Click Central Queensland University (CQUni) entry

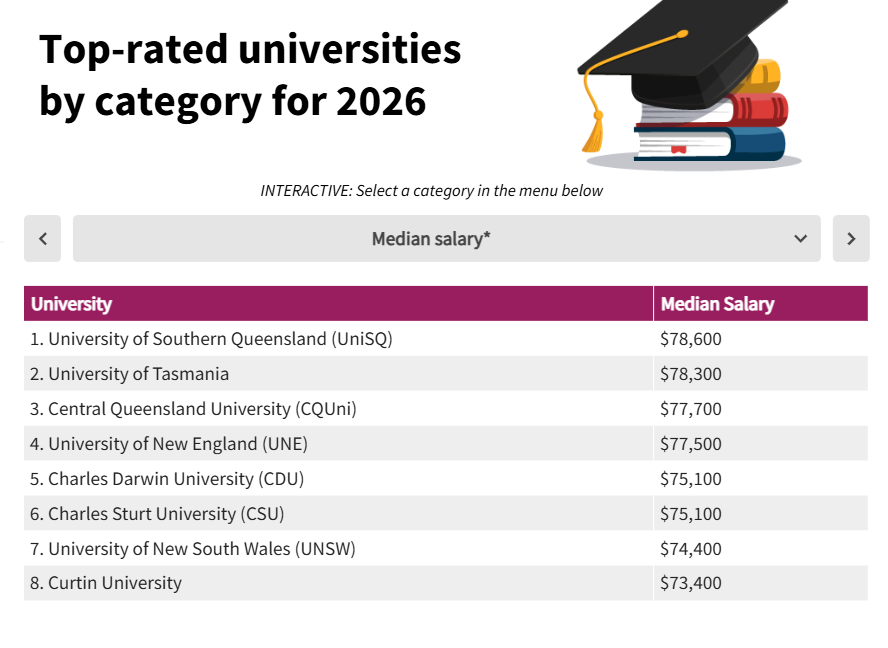coord(202,409)
